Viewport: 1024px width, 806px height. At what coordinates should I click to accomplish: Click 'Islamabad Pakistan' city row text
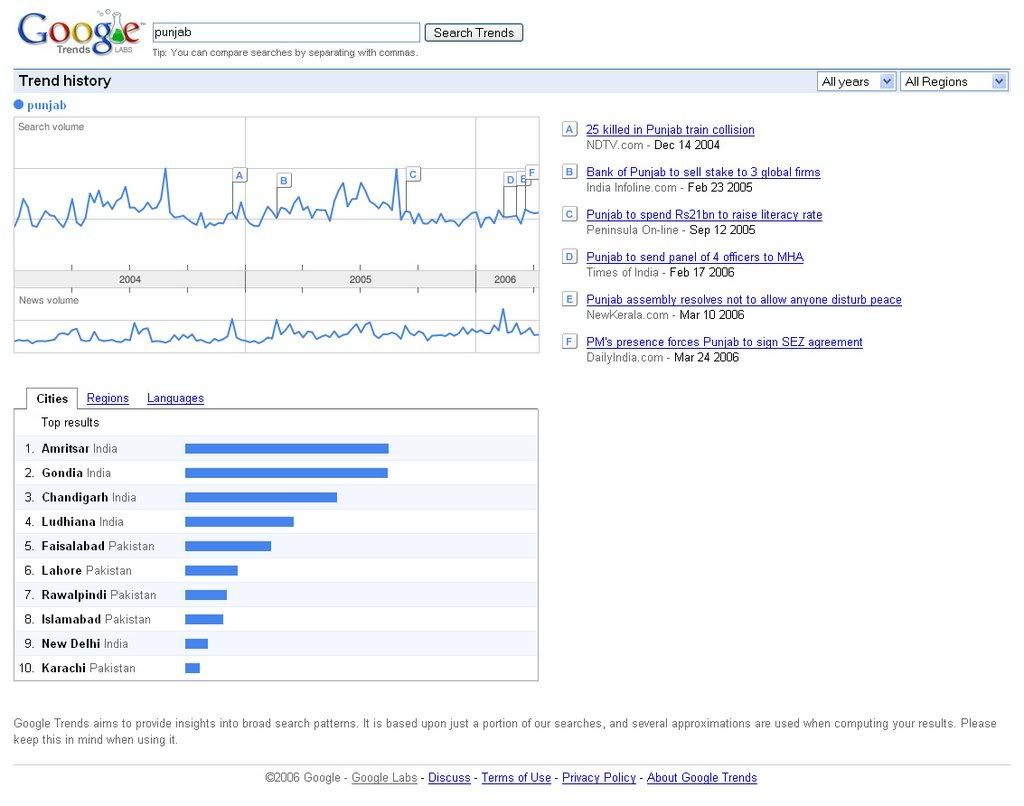pyautogui.click(x=96, y=619)
